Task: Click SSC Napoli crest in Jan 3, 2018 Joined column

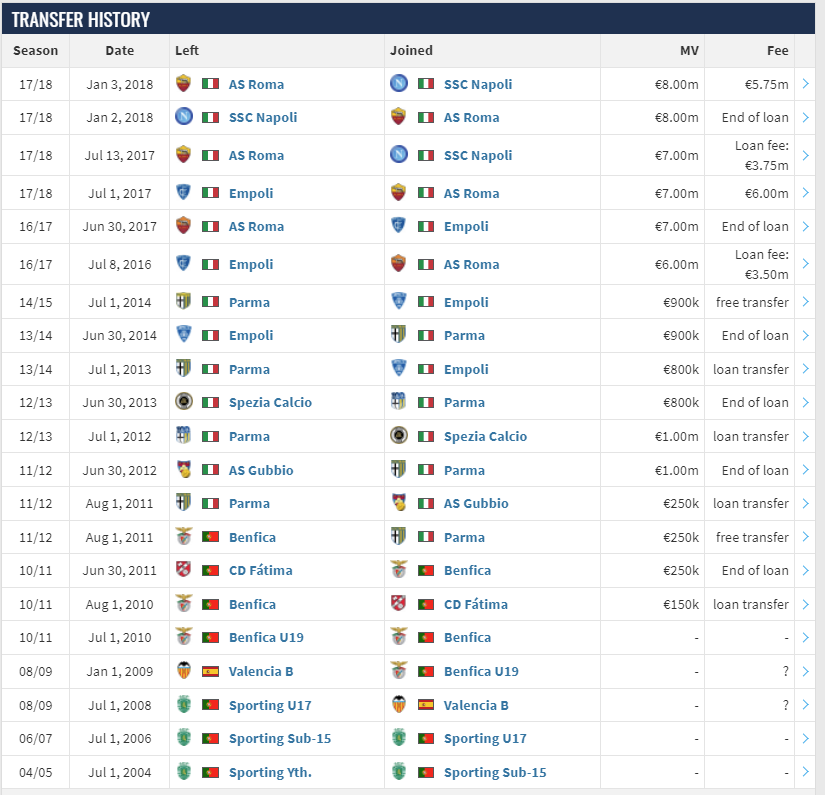Action: [x=398, y=84]
